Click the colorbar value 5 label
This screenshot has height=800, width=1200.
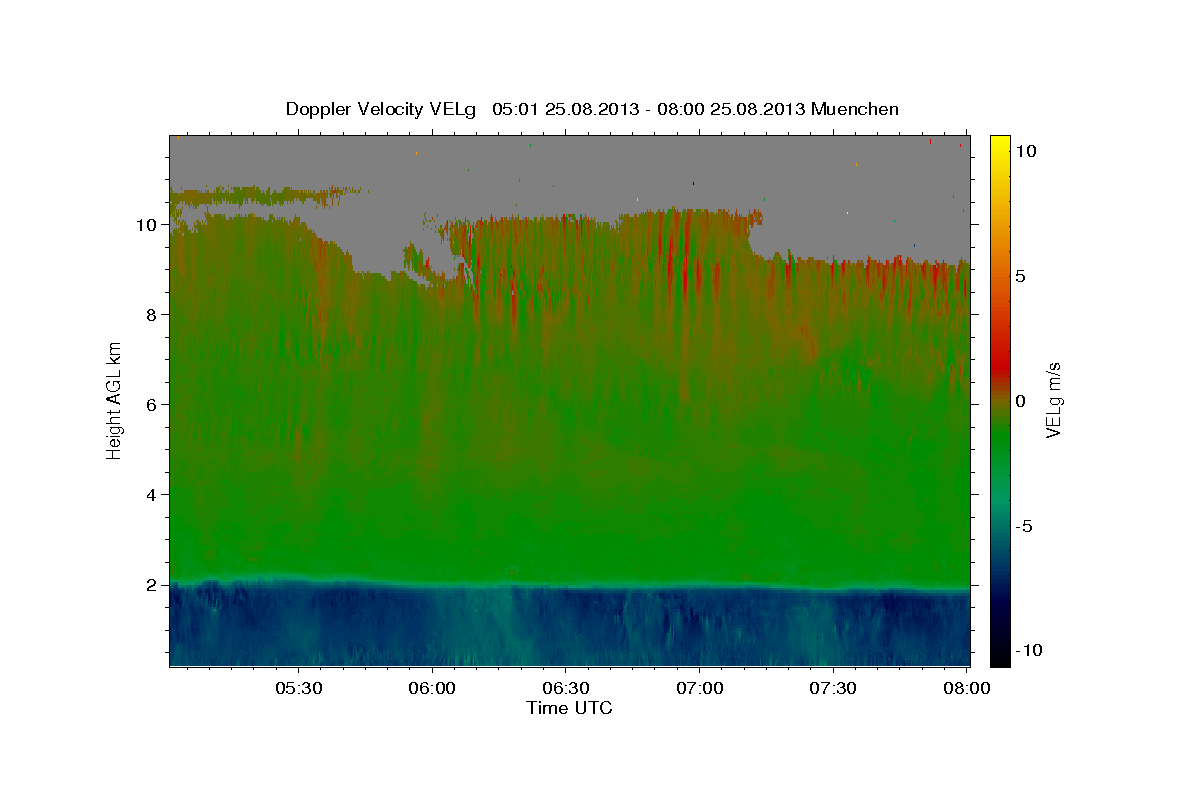[x=1021, y=276]
